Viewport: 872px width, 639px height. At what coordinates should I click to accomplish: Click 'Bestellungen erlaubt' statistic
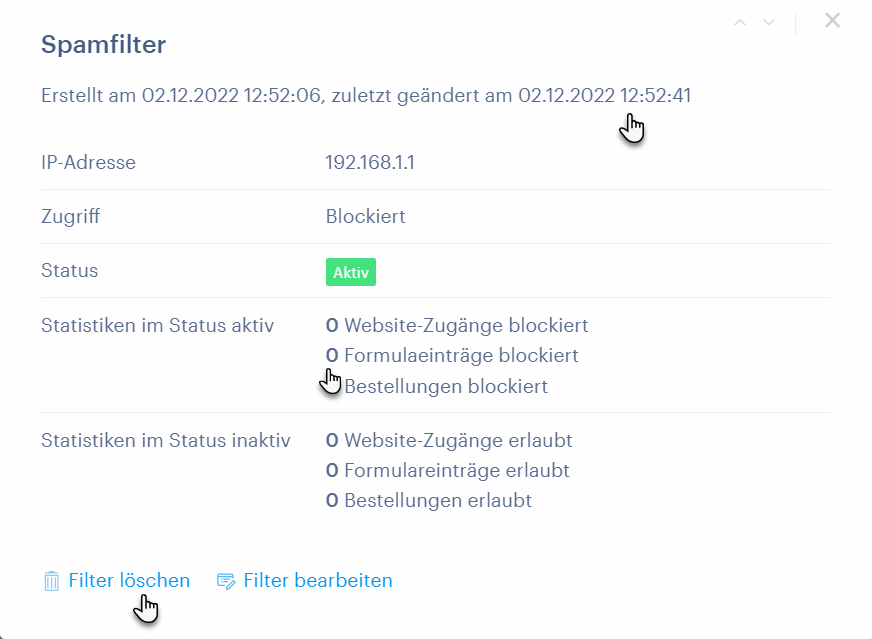coord(437,500)
